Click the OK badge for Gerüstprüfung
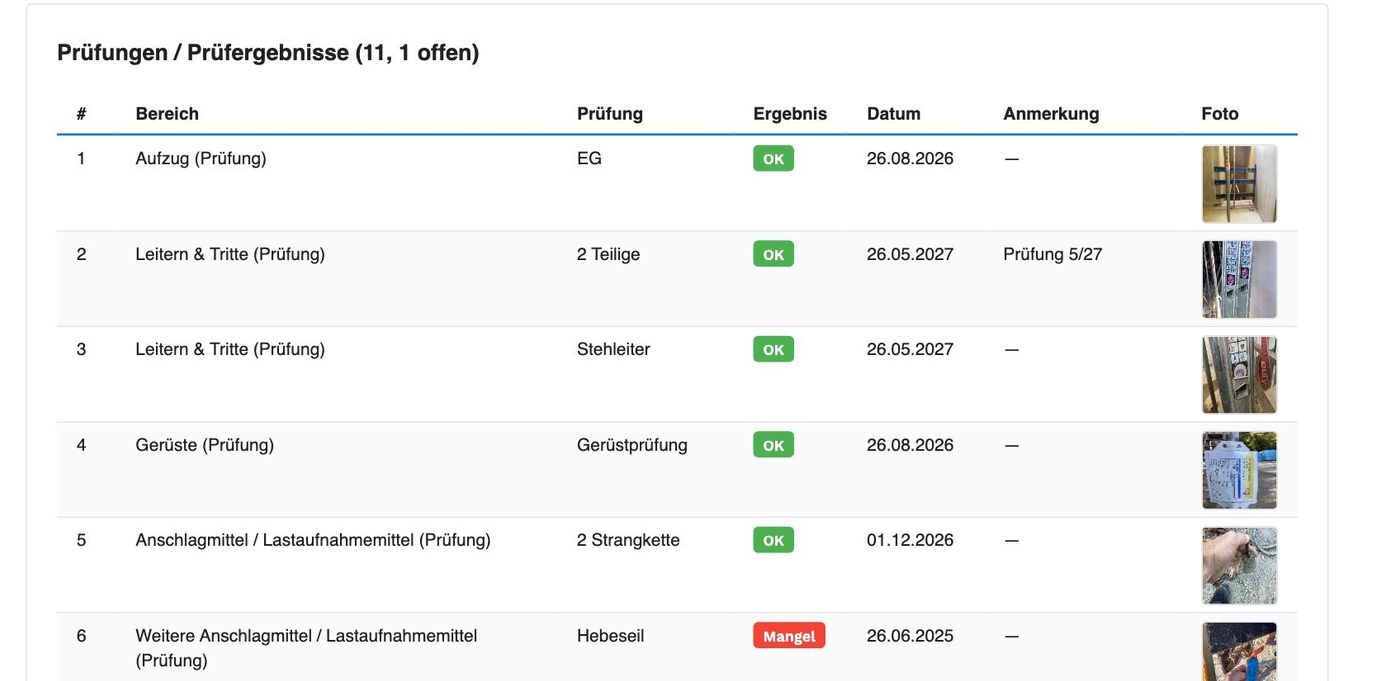This screenshot has width=1399, height=681. click(773, 445)
